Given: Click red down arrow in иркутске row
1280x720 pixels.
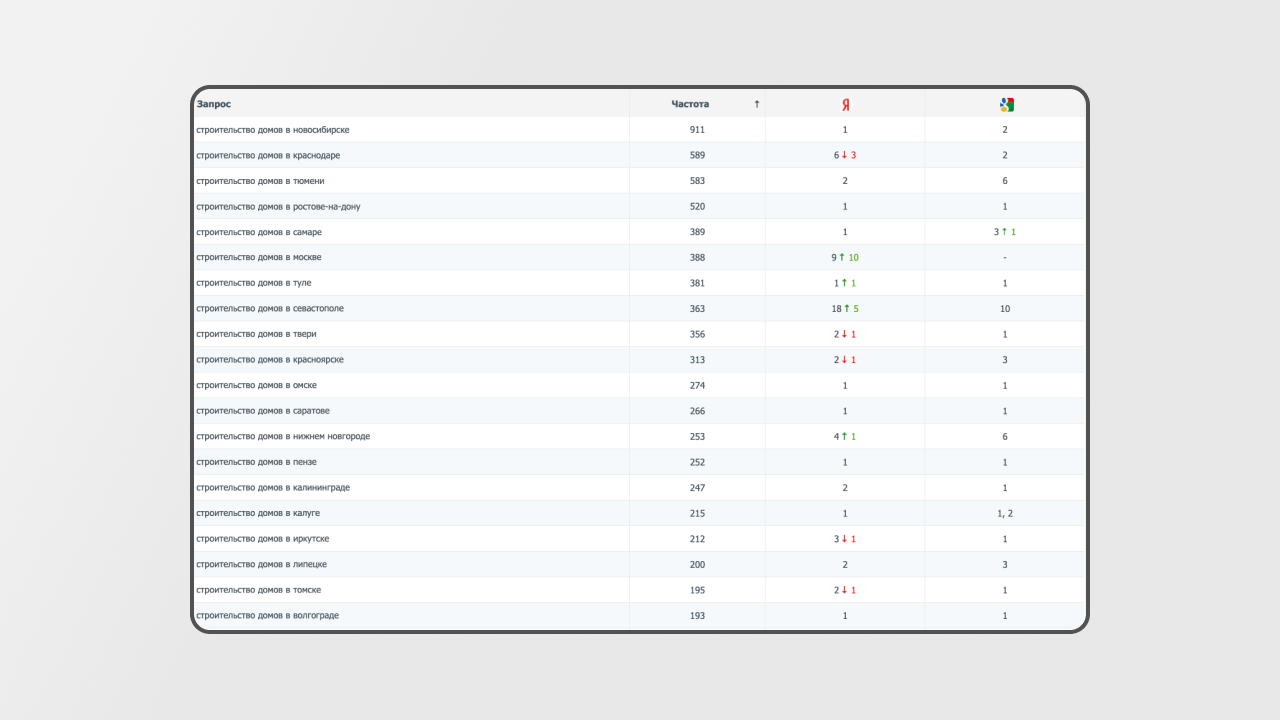Looking at the screenshot, I should pos(844,539).
